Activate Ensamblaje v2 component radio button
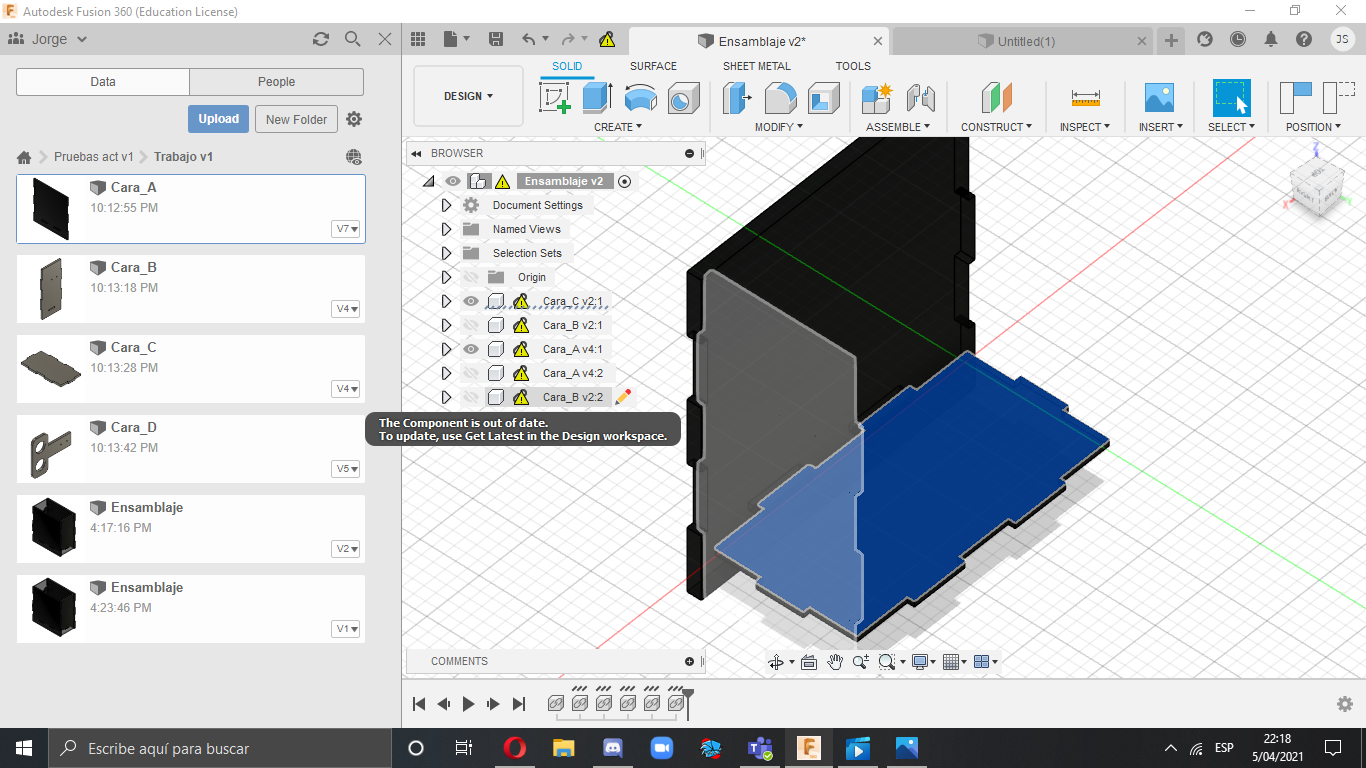The image size is (1366, 768). click(x=625, y=181)
